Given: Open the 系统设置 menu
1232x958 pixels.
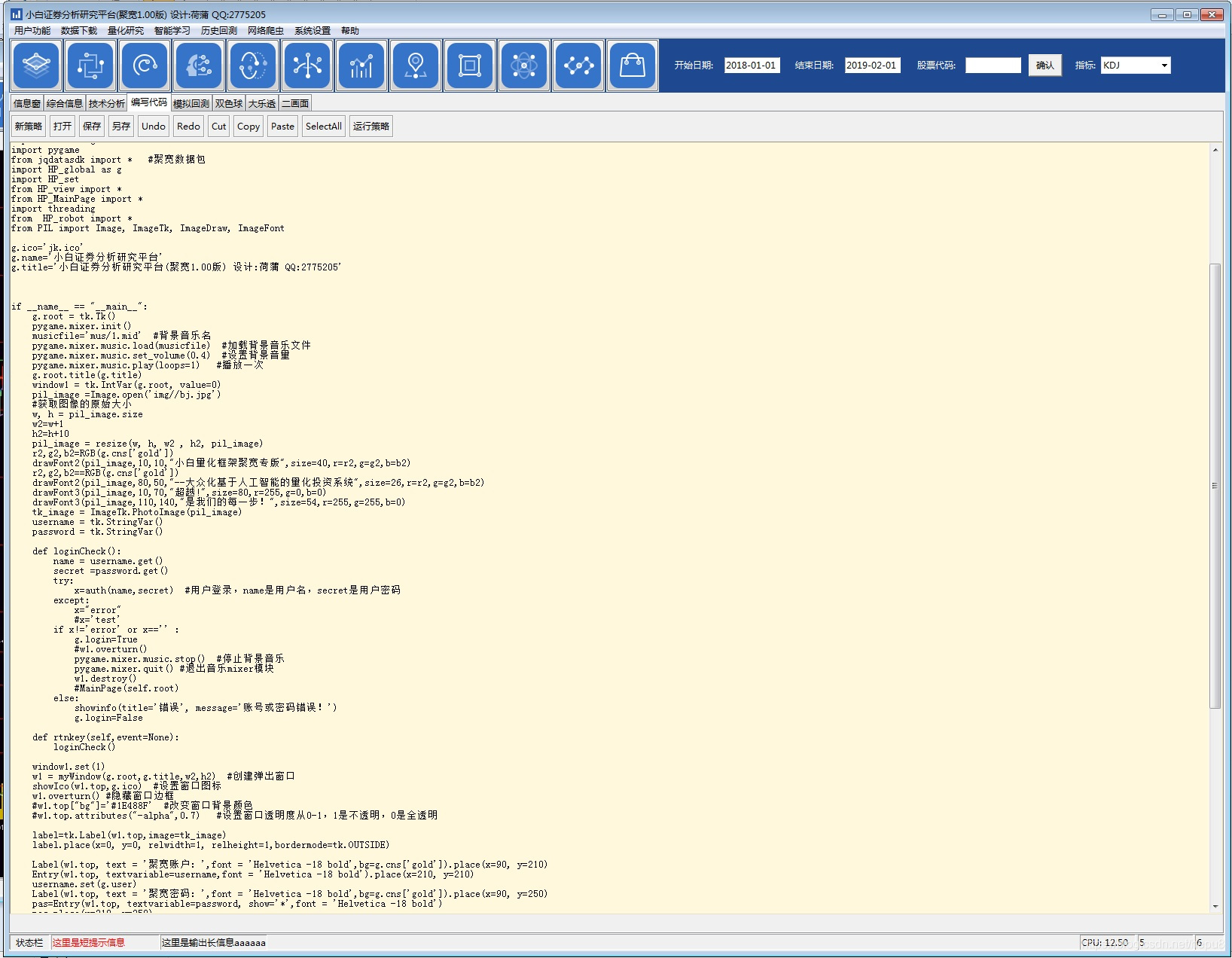Looking at the screenshot, I should point(313,31).
